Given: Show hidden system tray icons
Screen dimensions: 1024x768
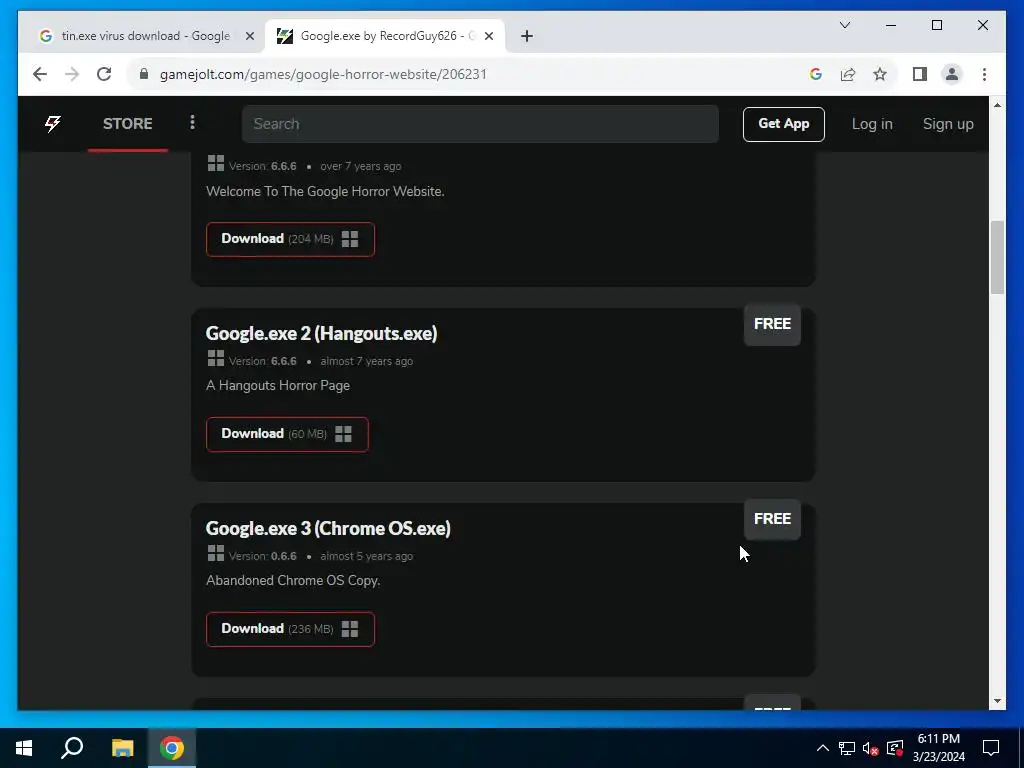Looking at the screenshot, I should point(823,748).
